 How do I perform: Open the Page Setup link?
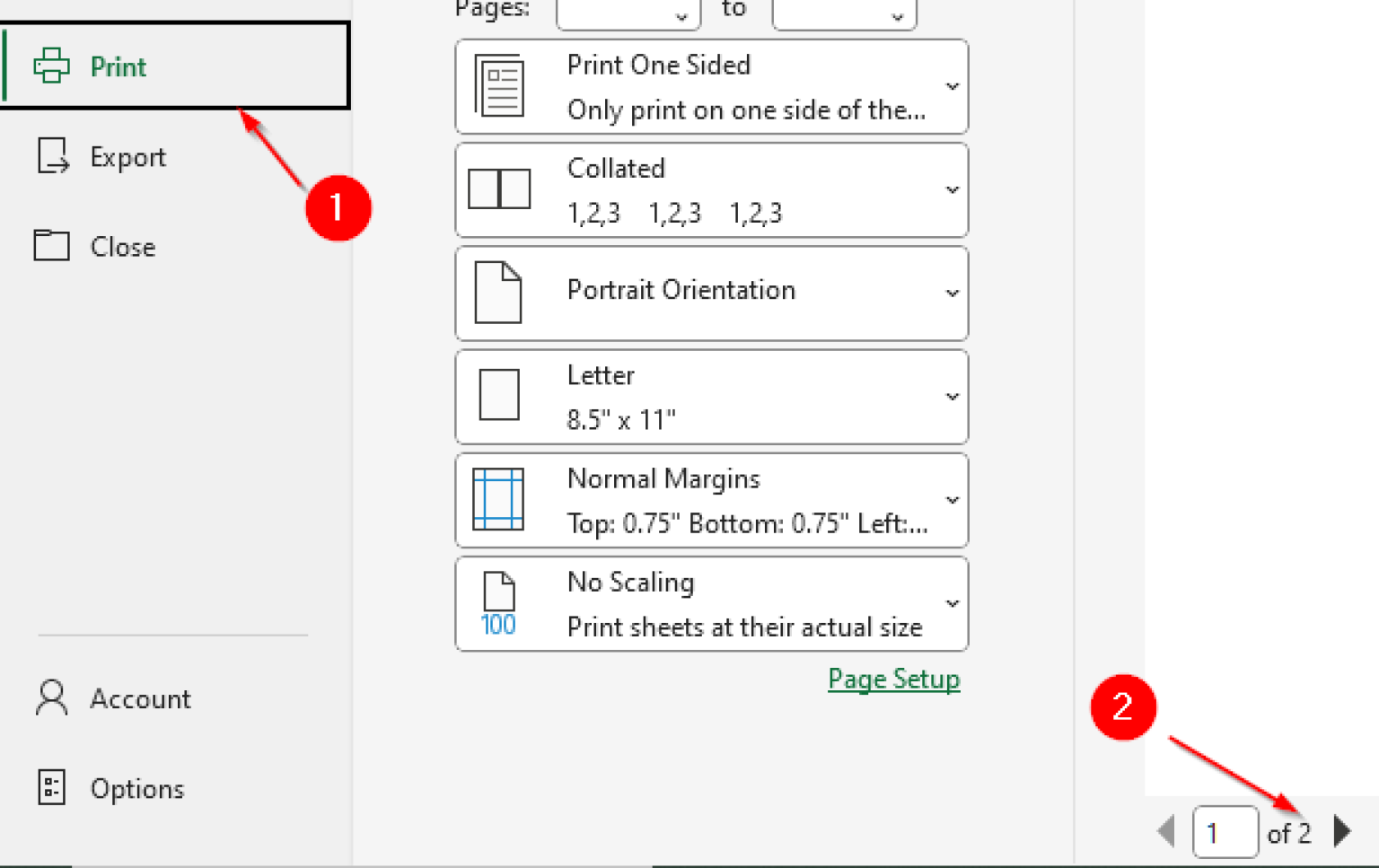click(893, 679)
